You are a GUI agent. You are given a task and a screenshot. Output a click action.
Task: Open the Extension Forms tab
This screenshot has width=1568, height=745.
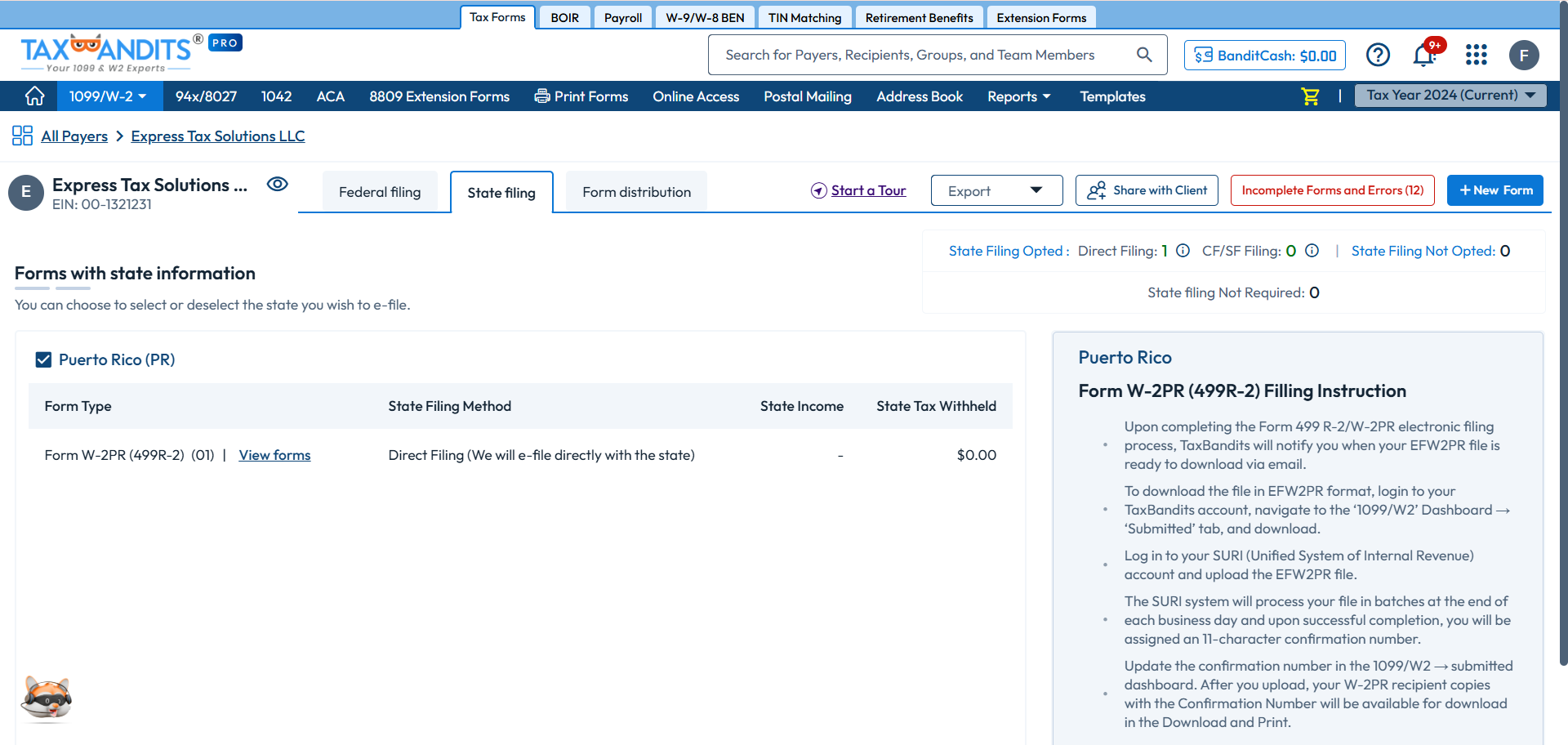[1041, 18]
